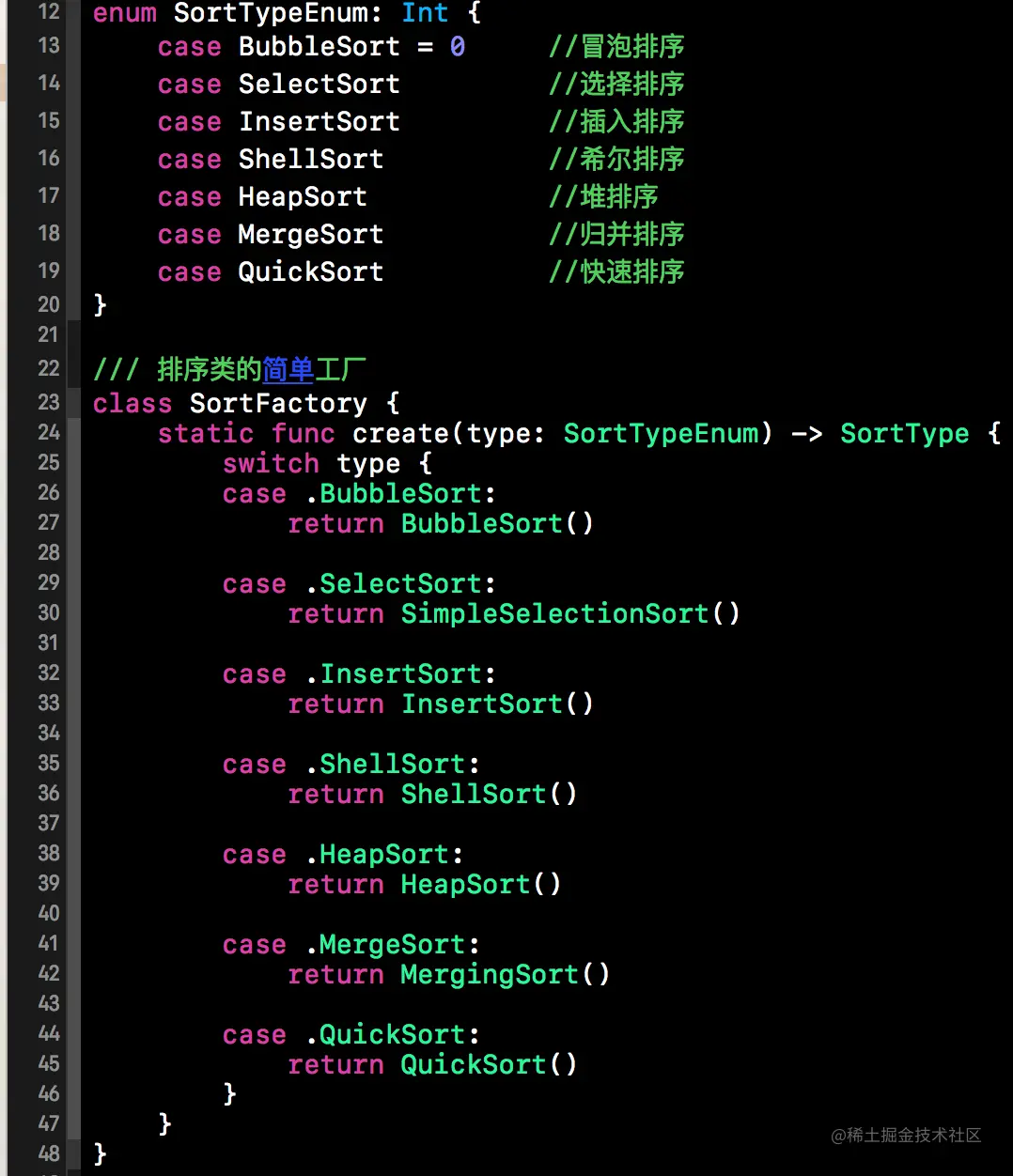Select the BubbleSort enum case on line 13

(x=319, y=46)
